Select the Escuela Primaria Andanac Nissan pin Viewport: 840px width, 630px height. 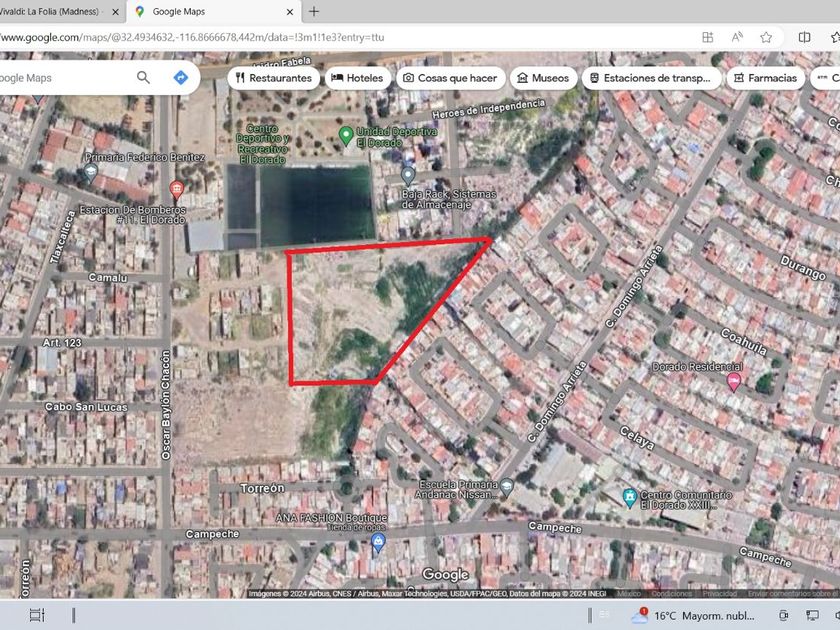point(506,488)
